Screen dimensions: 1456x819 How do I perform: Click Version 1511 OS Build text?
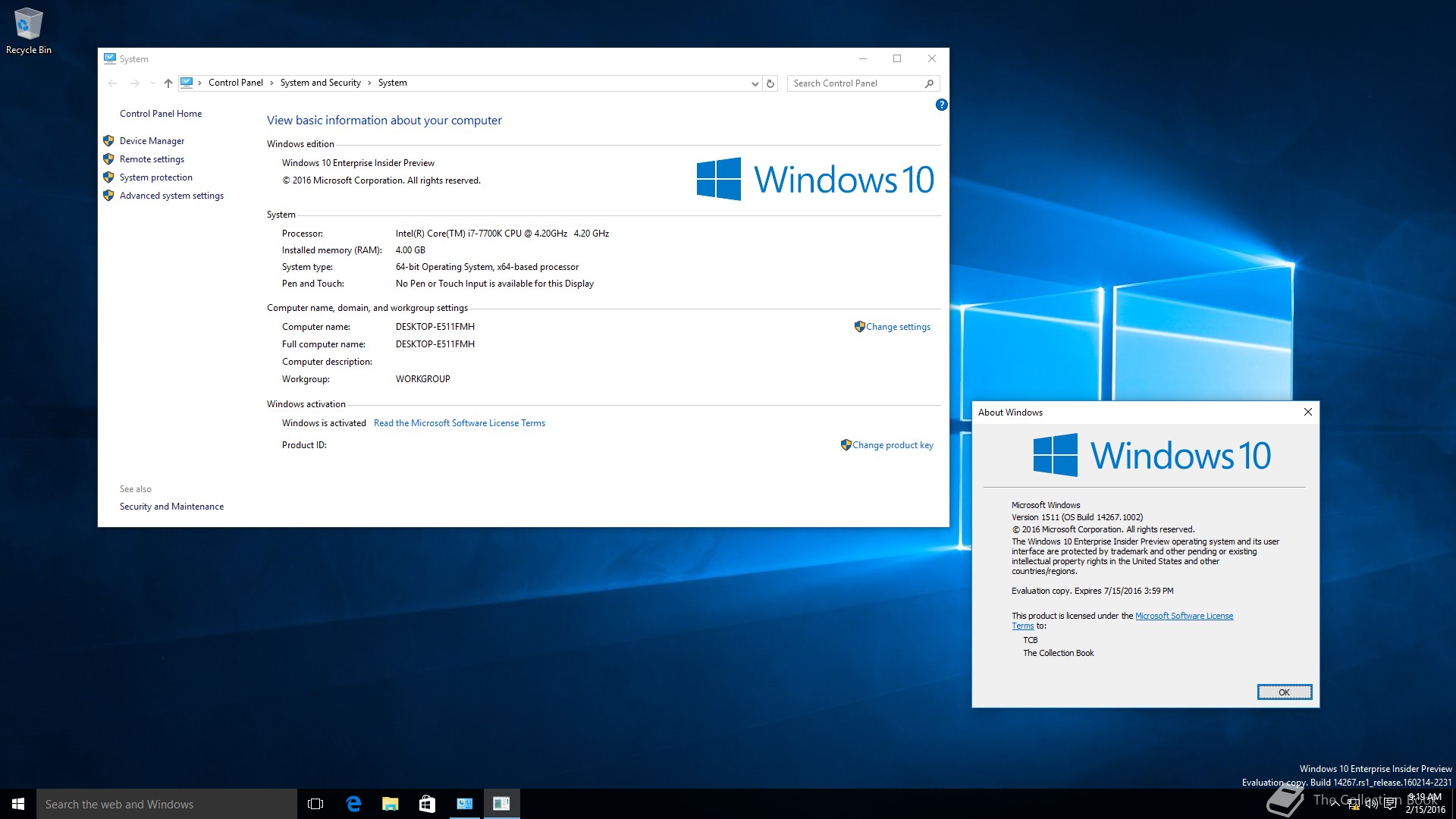click(1077, 517)
